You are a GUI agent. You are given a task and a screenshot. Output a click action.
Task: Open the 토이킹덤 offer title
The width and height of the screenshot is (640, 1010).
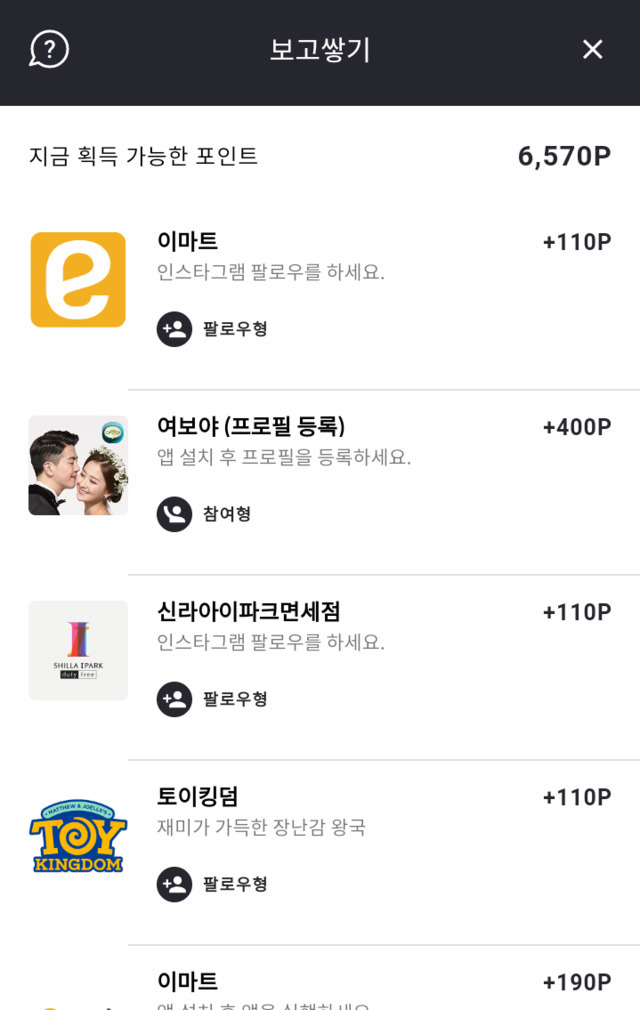click(198, 797)
